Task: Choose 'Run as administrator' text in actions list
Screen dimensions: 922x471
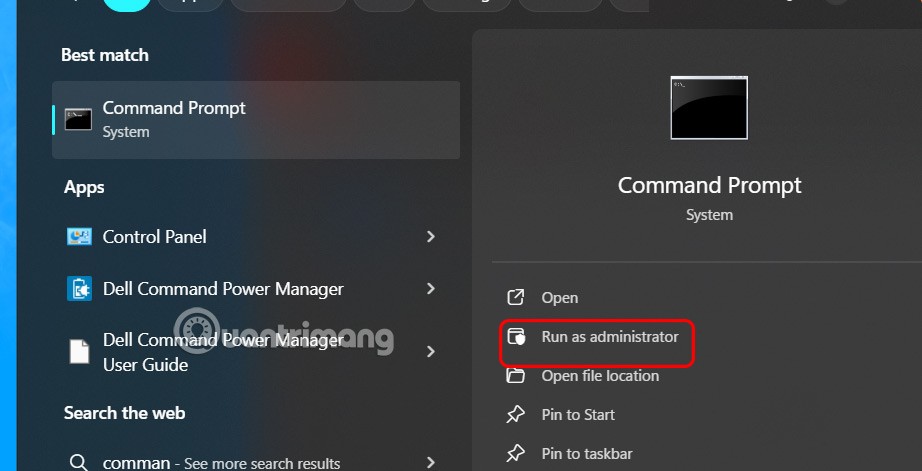Action: coord(609,337)
